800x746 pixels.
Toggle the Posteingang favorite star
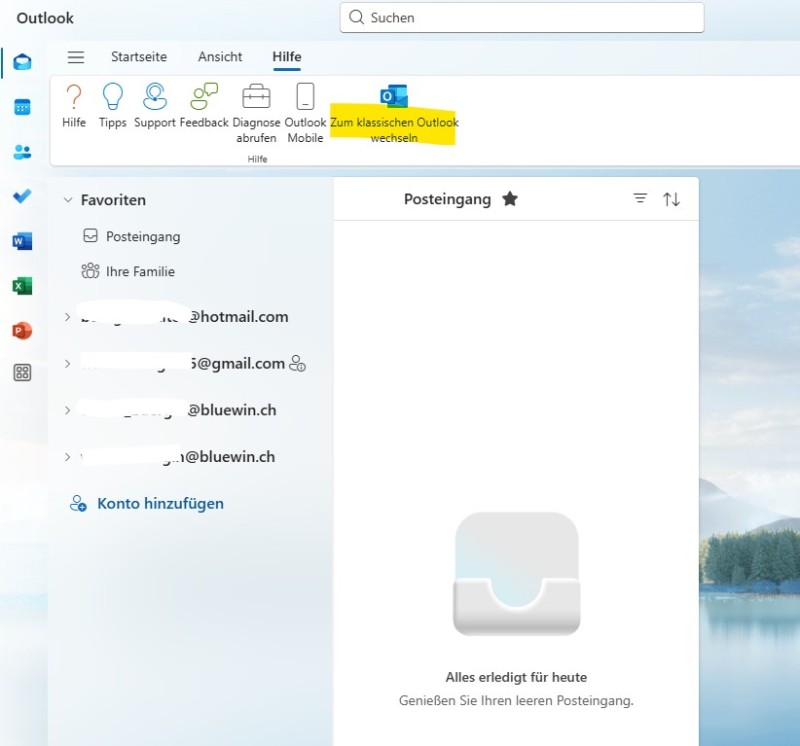coord(510,199)
